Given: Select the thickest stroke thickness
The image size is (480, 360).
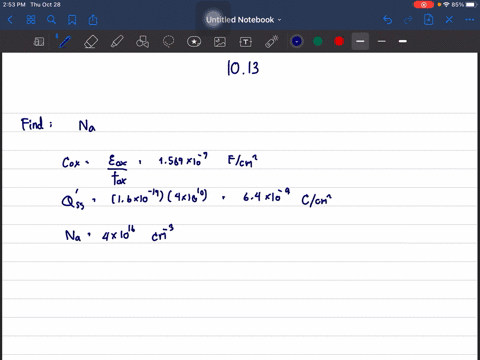Looking at the screenshot, I should click(403, 41).
